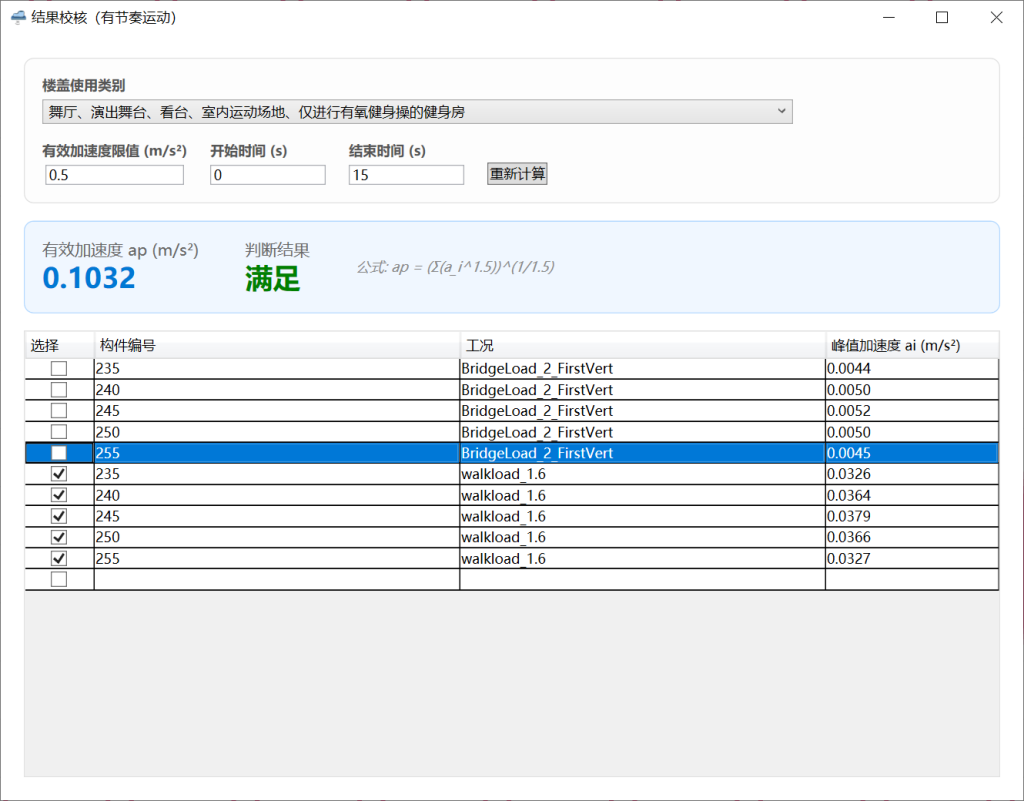The image size is (1024, 801).
Task: Select the peak acceleration cell 0.0379
Action: point(911,517)
